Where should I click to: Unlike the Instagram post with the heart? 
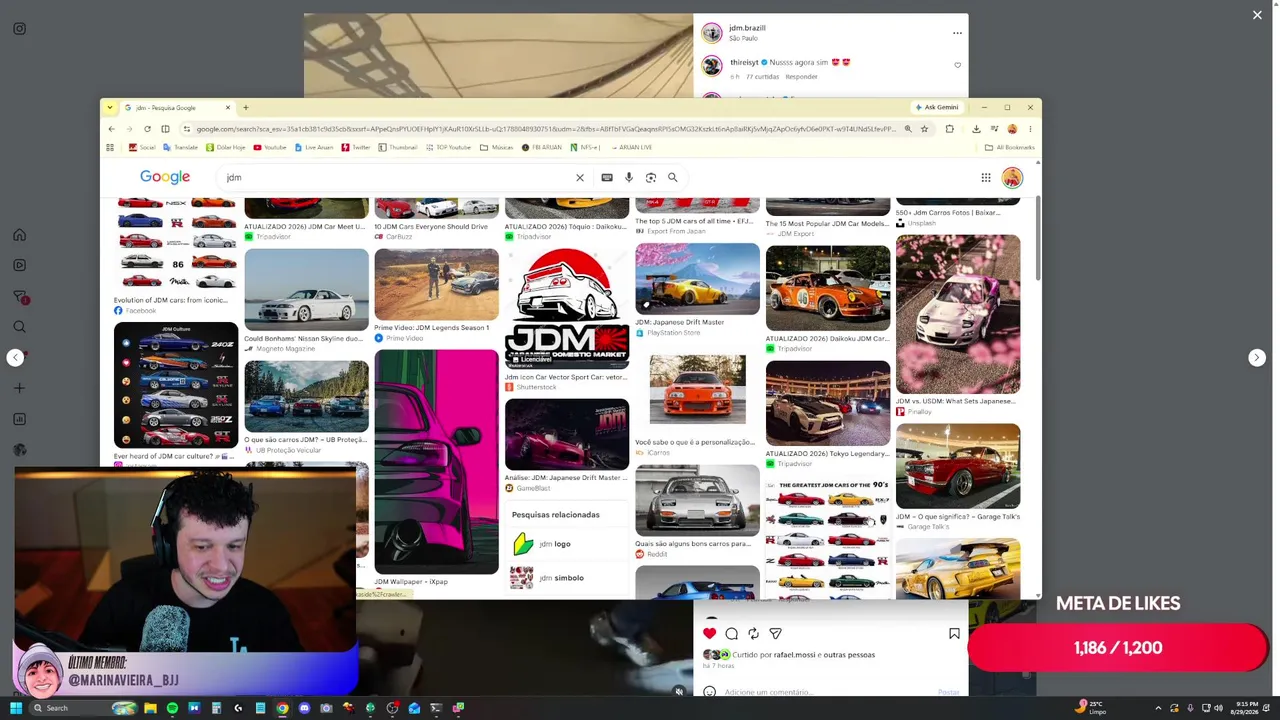(710, 633)
